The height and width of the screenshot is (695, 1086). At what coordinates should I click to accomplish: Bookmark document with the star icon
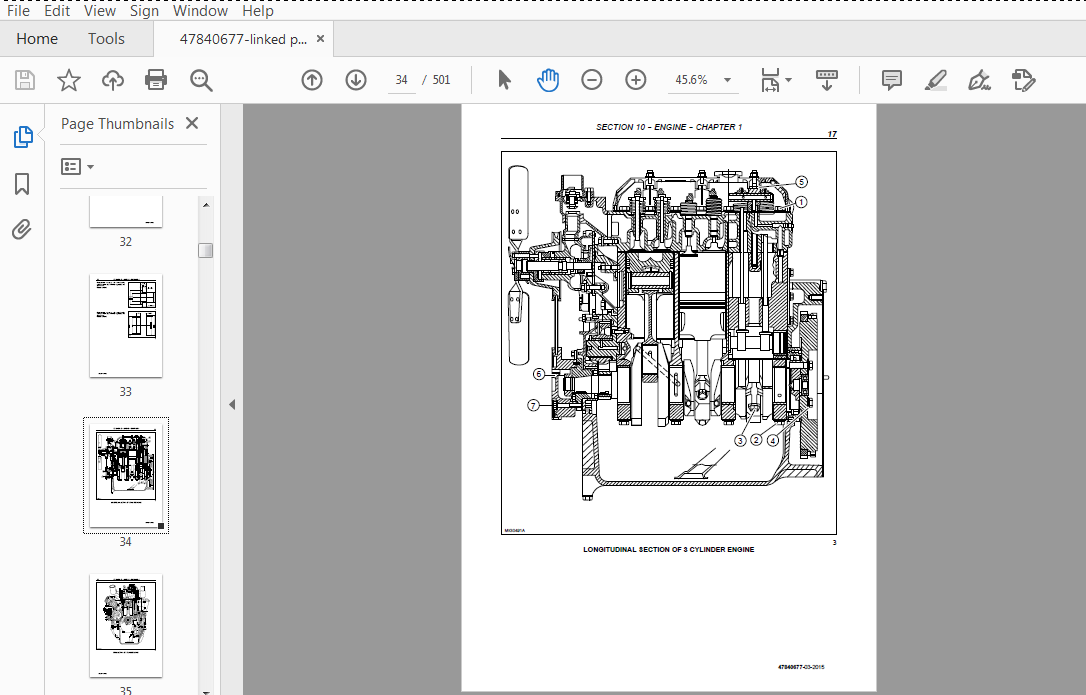69,80
